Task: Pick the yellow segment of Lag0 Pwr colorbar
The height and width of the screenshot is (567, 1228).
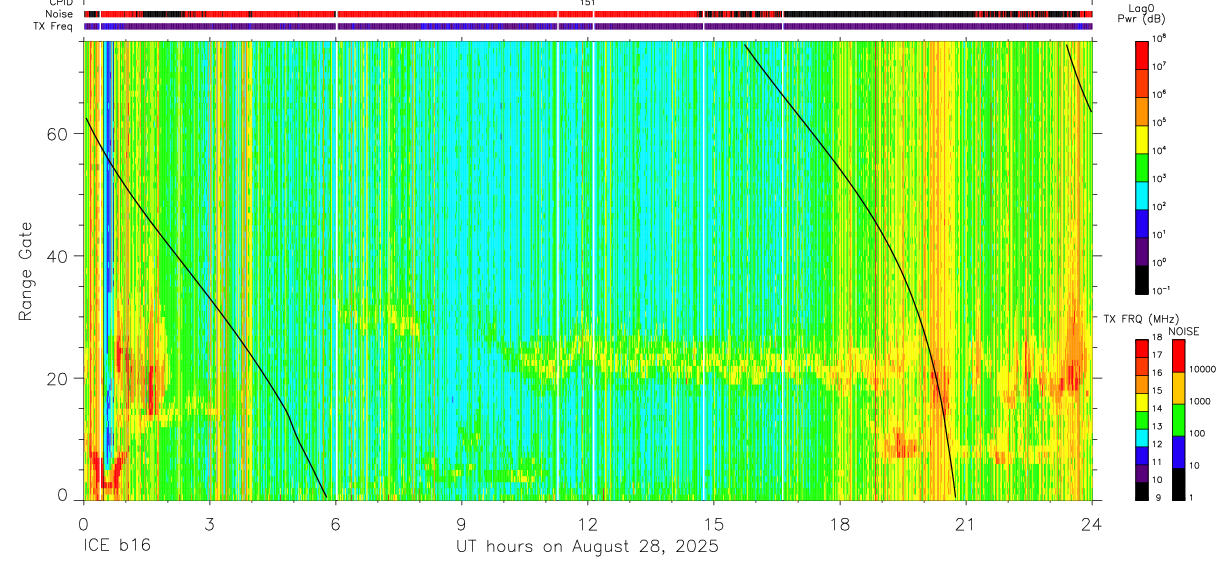Action: pos(1142,139)
